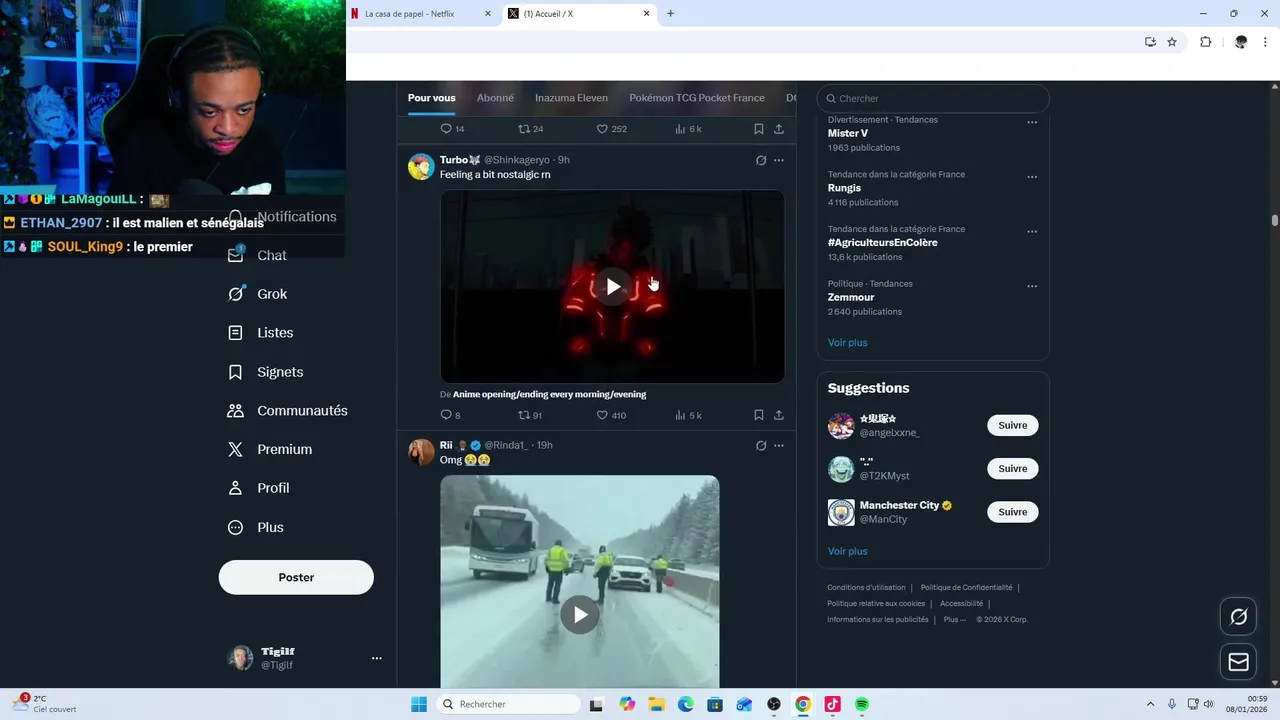Open the Zemmour trend

851,297
